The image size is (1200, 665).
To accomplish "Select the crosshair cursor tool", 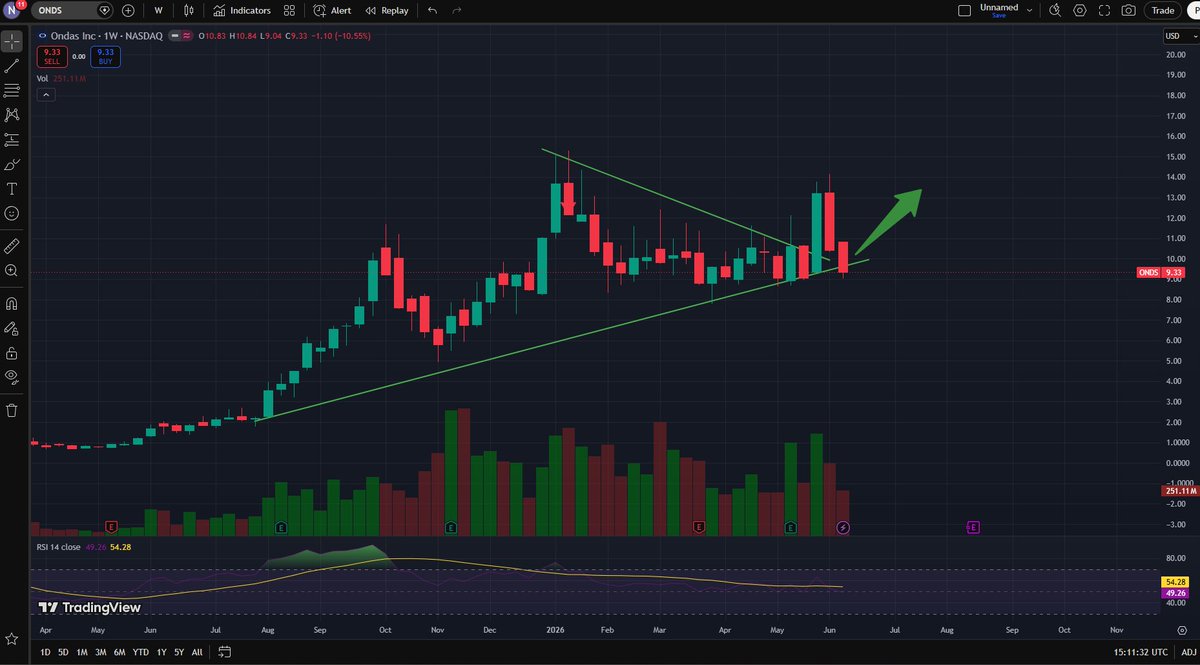I will pyautogui.click(x=11, y=42).
